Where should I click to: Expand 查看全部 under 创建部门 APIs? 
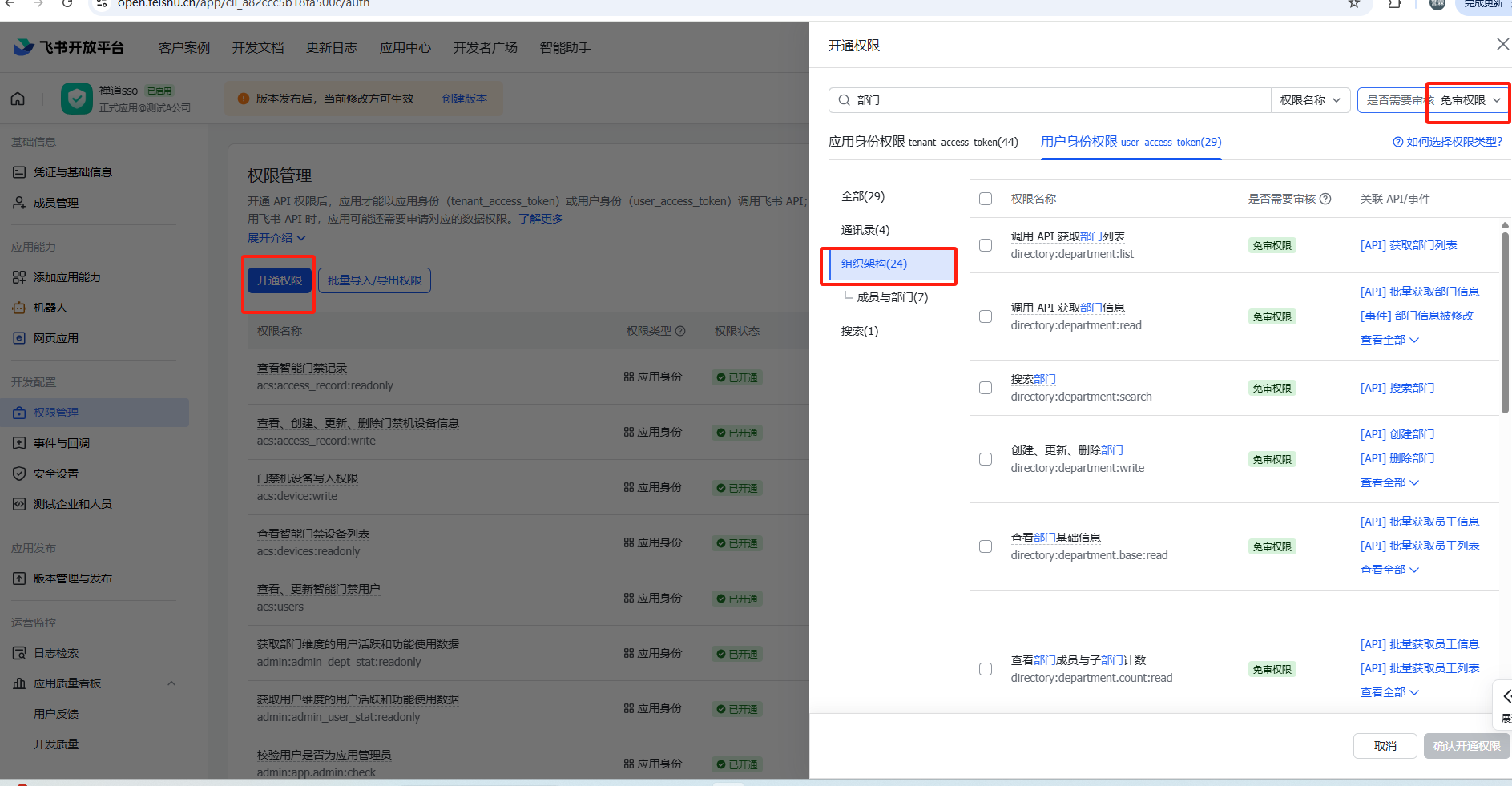(x=1389, y=482)
